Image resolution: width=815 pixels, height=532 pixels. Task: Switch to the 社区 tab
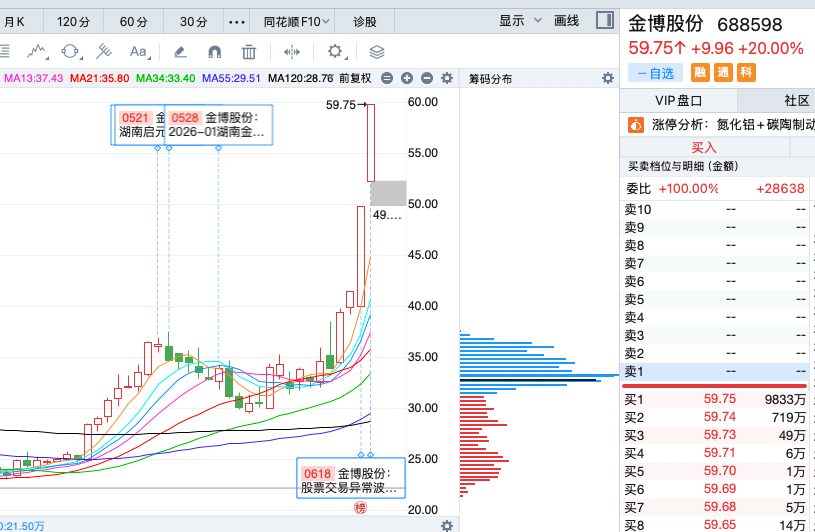797,100
